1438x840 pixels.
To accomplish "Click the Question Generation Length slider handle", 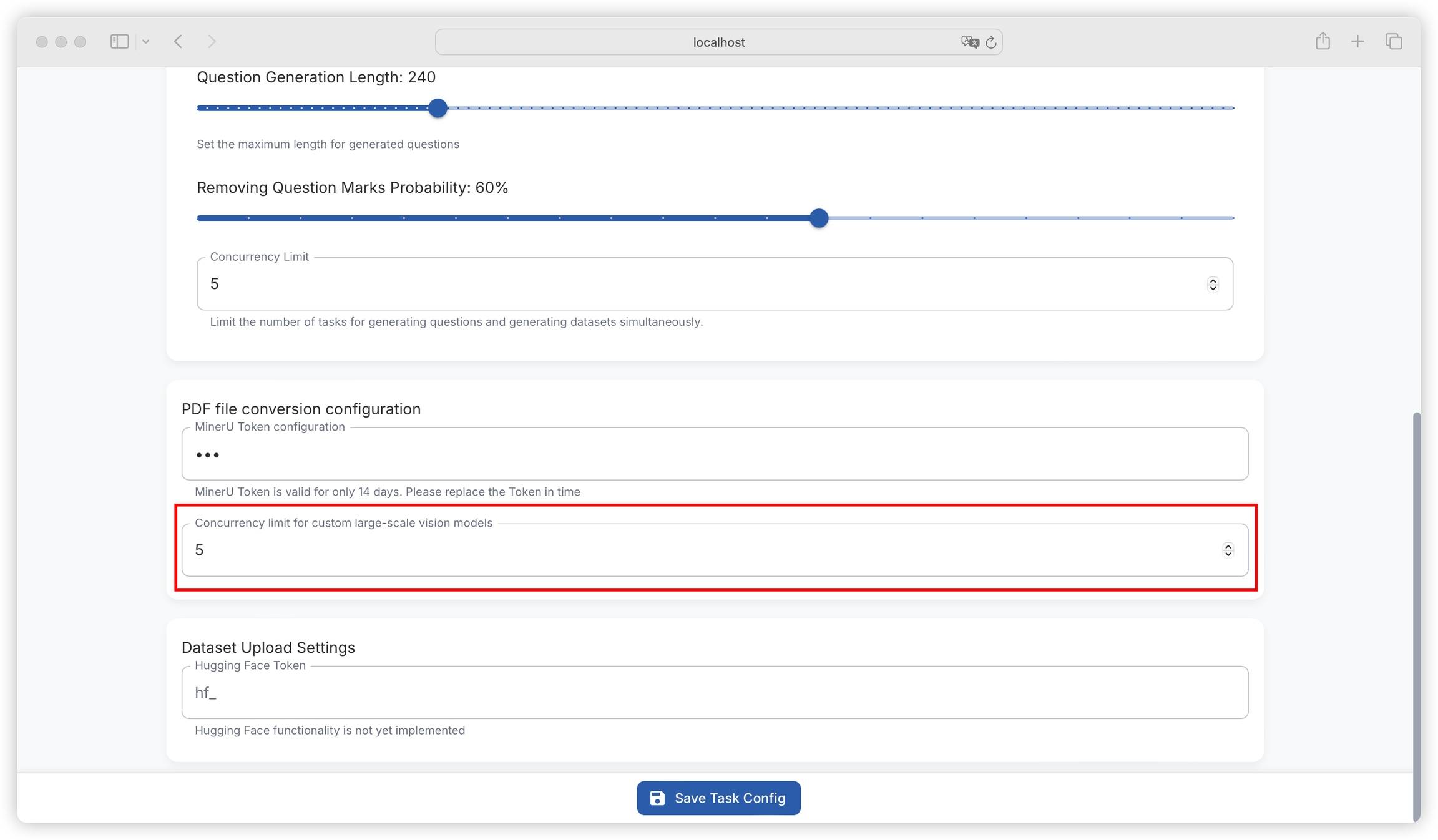I will pos(438,108).
